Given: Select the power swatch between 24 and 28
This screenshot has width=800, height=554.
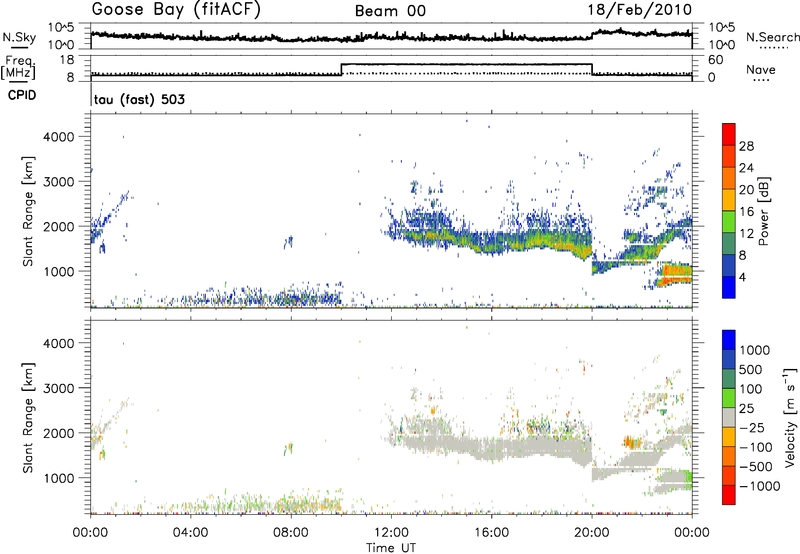Looking at the screenshot, I should (x=729, y=156).
